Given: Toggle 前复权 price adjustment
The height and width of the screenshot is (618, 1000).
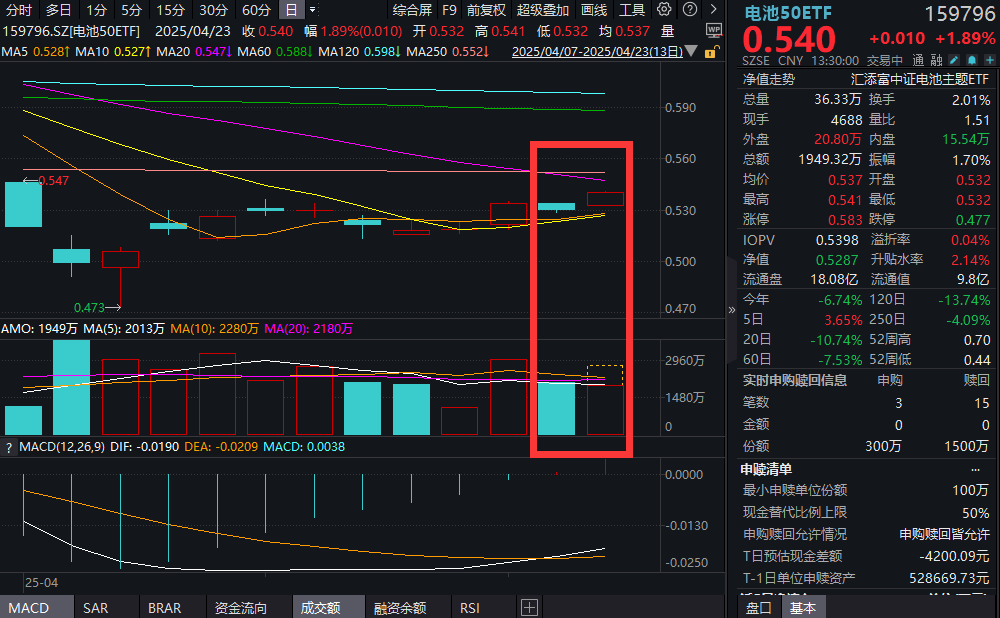Looking at the screenshot, I should [x=486, y=10].
